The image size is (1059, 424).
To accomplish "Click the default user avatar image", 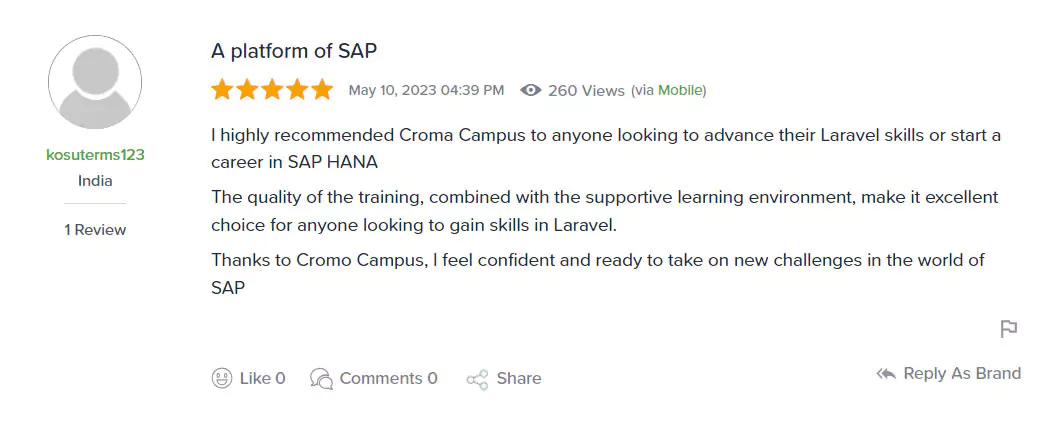I will pos(95,82).
